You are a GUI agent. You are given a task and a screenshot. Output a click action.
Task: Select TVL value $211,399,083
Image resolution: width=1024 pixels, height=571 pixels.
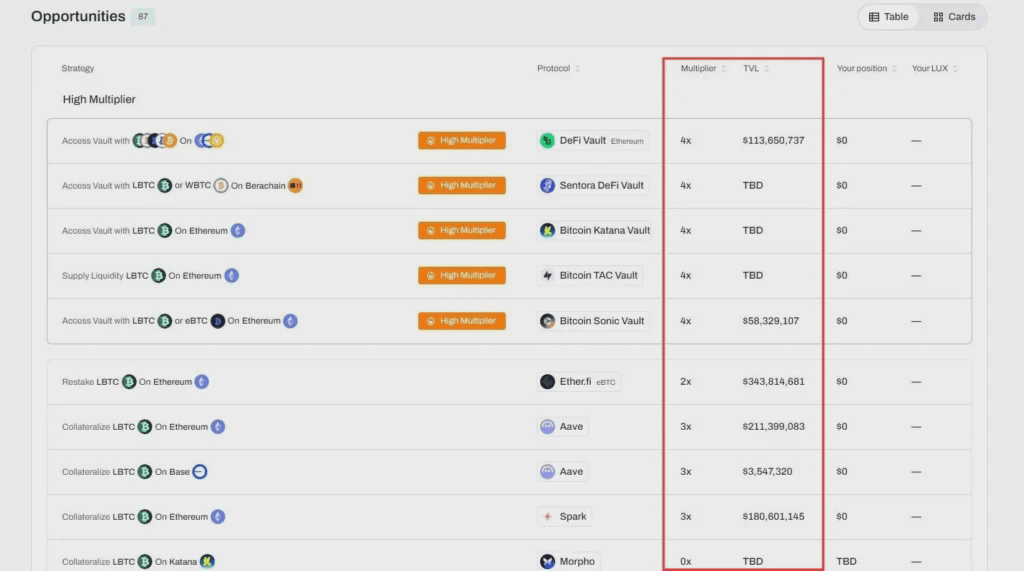tap(773, 427)
